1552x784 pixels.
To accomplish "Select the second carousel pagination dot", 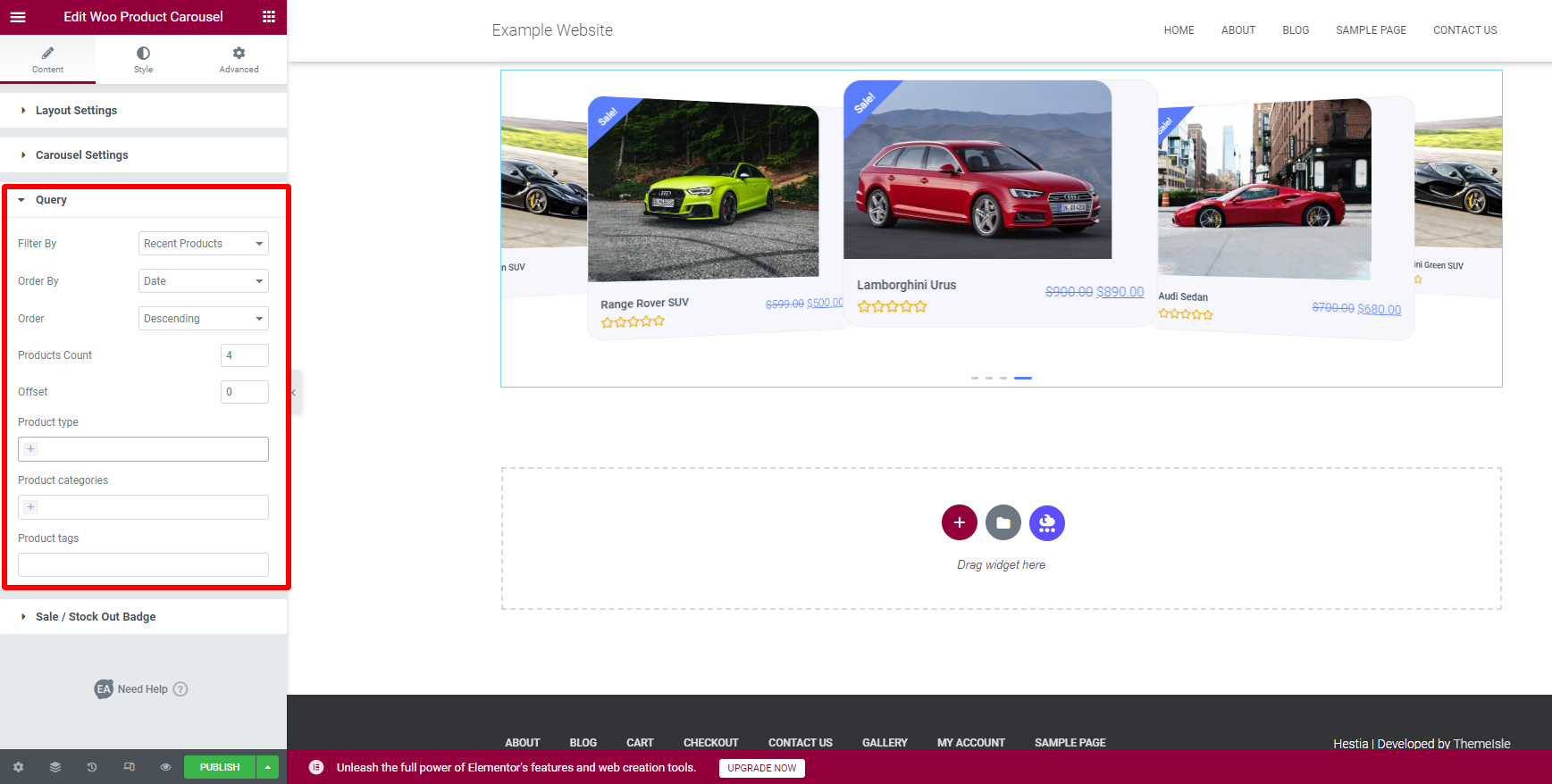I will click(x=989, y=378).
